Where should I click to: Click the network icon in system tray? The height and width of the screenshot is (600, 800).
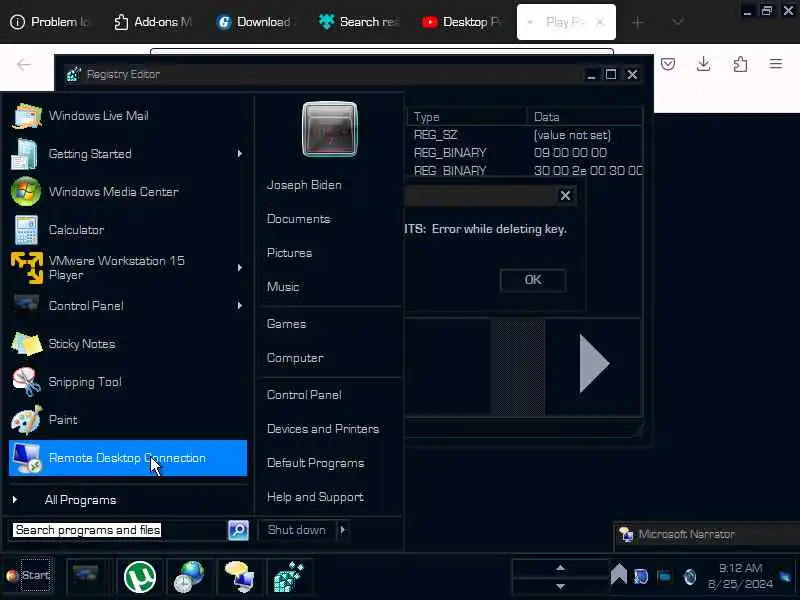click(x=664, y=577)
